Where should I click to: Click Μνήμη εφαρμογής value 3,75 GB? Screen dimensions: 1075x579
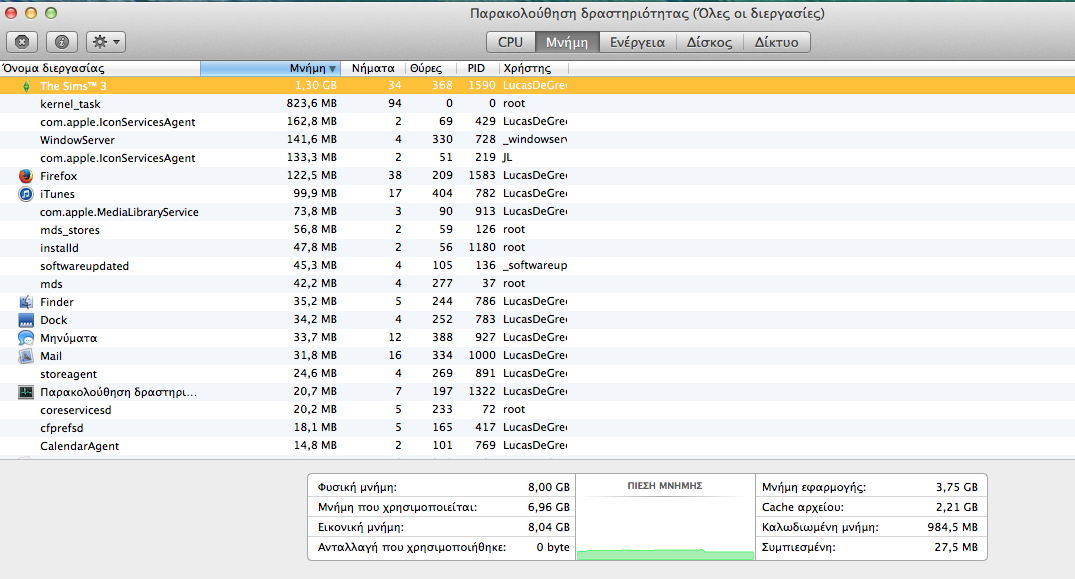point(956,487)
